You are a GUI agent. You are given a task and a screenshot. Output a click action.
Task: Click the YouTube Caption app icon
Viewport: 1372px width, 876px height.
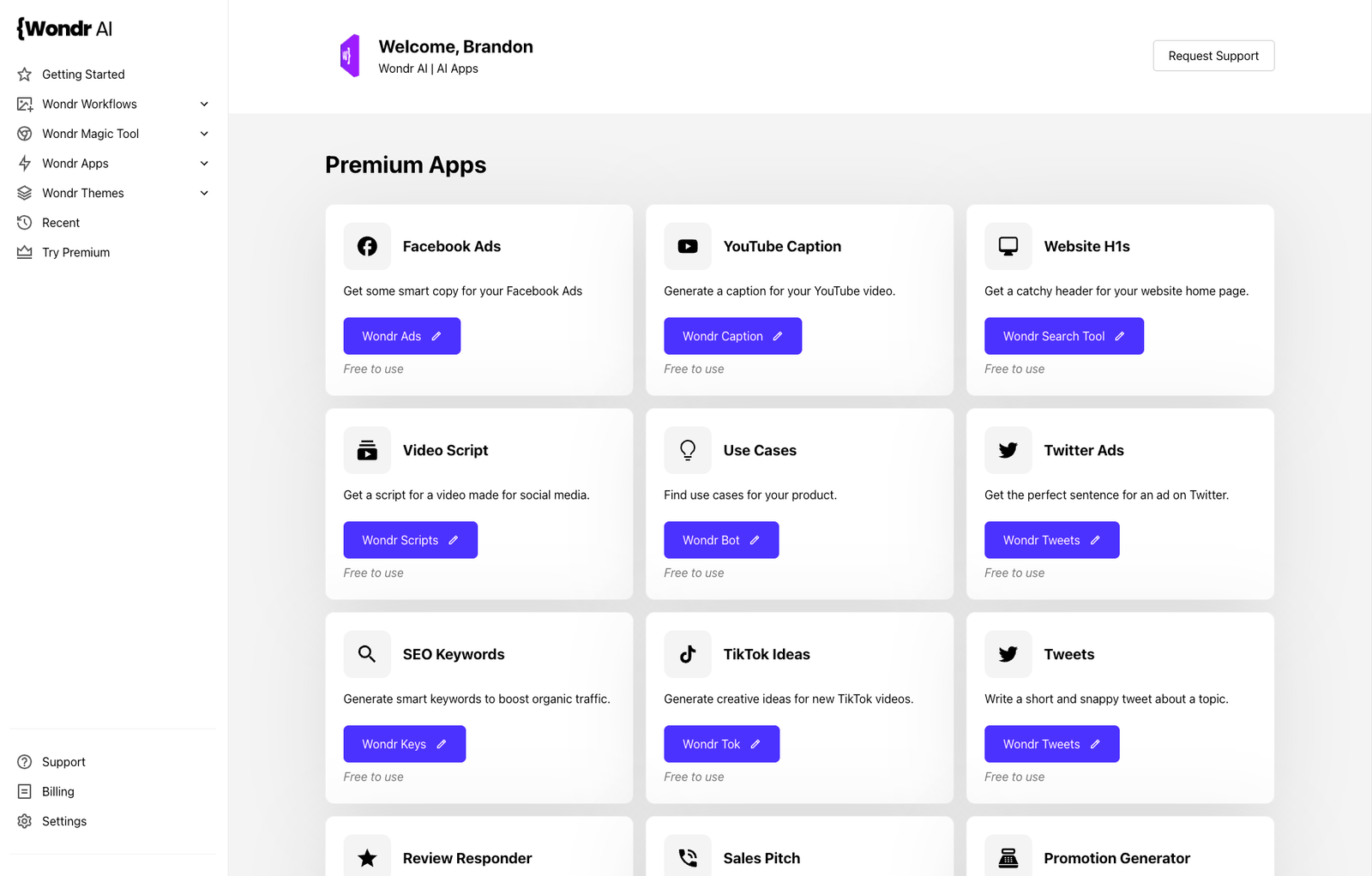687,246
